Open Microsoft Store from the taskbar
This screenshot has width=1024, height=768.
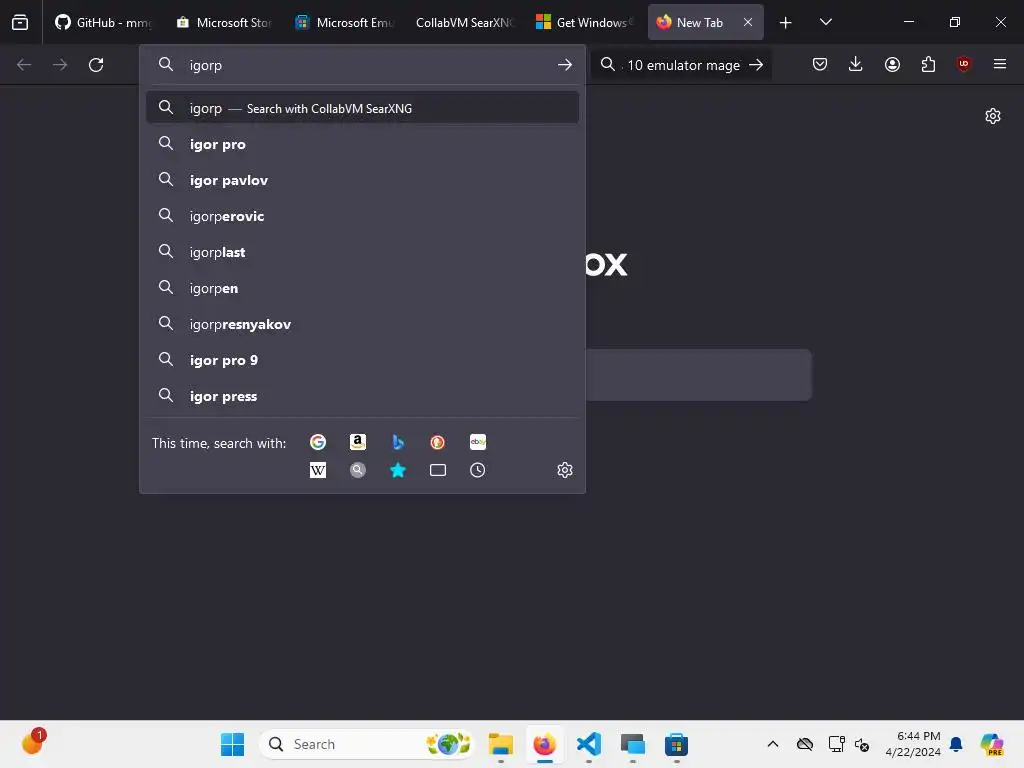(677, 744)
